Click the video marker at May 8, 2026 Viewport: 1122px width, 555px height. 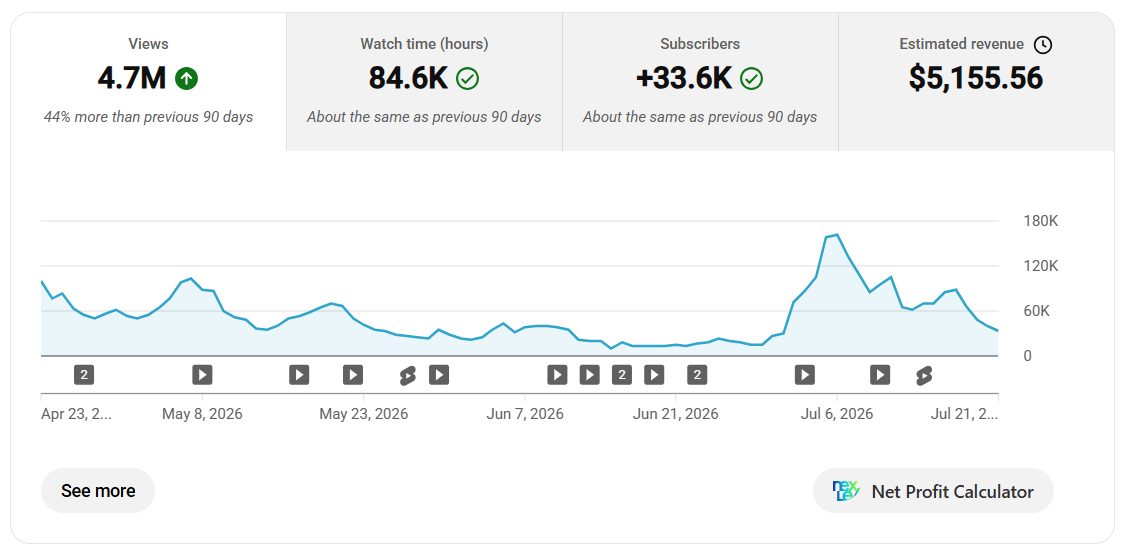tap(202, 374)
